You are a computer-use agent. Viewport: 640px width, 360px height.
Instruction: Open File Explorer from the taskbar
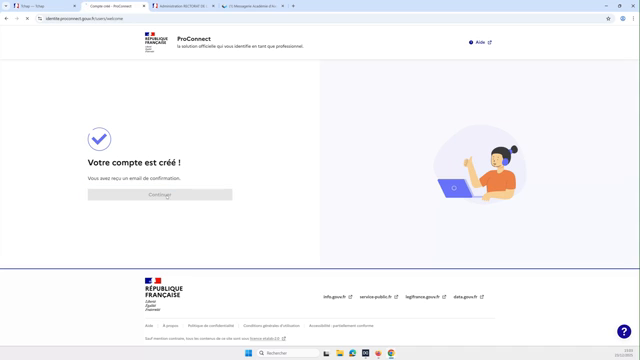pos(340,353)
